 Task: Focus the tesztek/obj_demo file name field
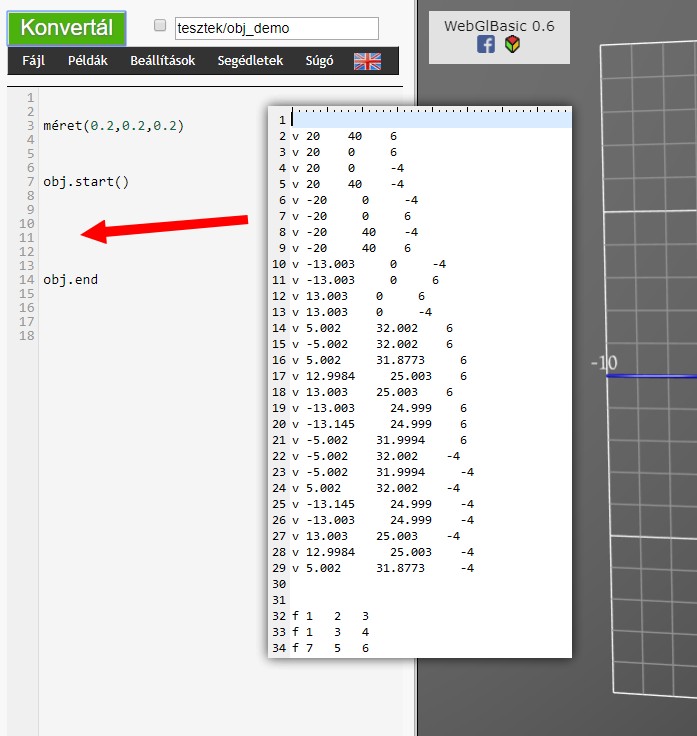point(276,28)
